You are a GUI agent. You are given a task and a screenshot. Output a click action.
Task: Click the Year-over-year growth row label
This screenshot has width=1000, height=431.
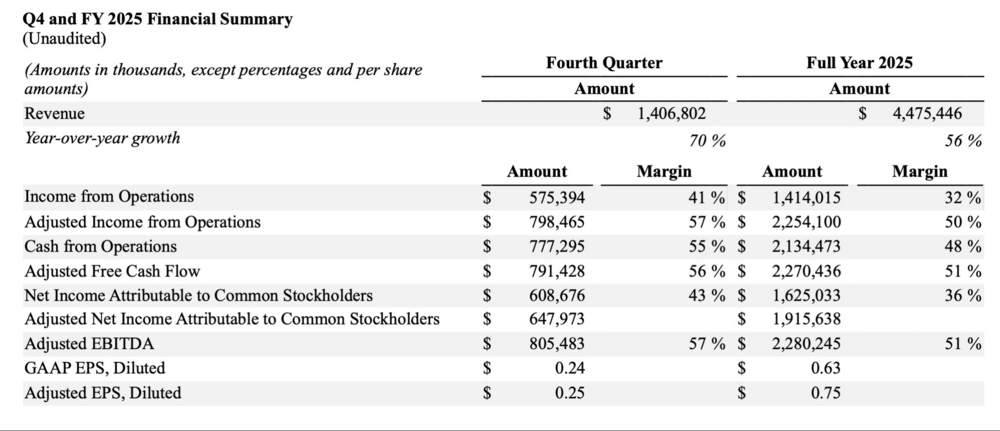[x=102, y=138]
